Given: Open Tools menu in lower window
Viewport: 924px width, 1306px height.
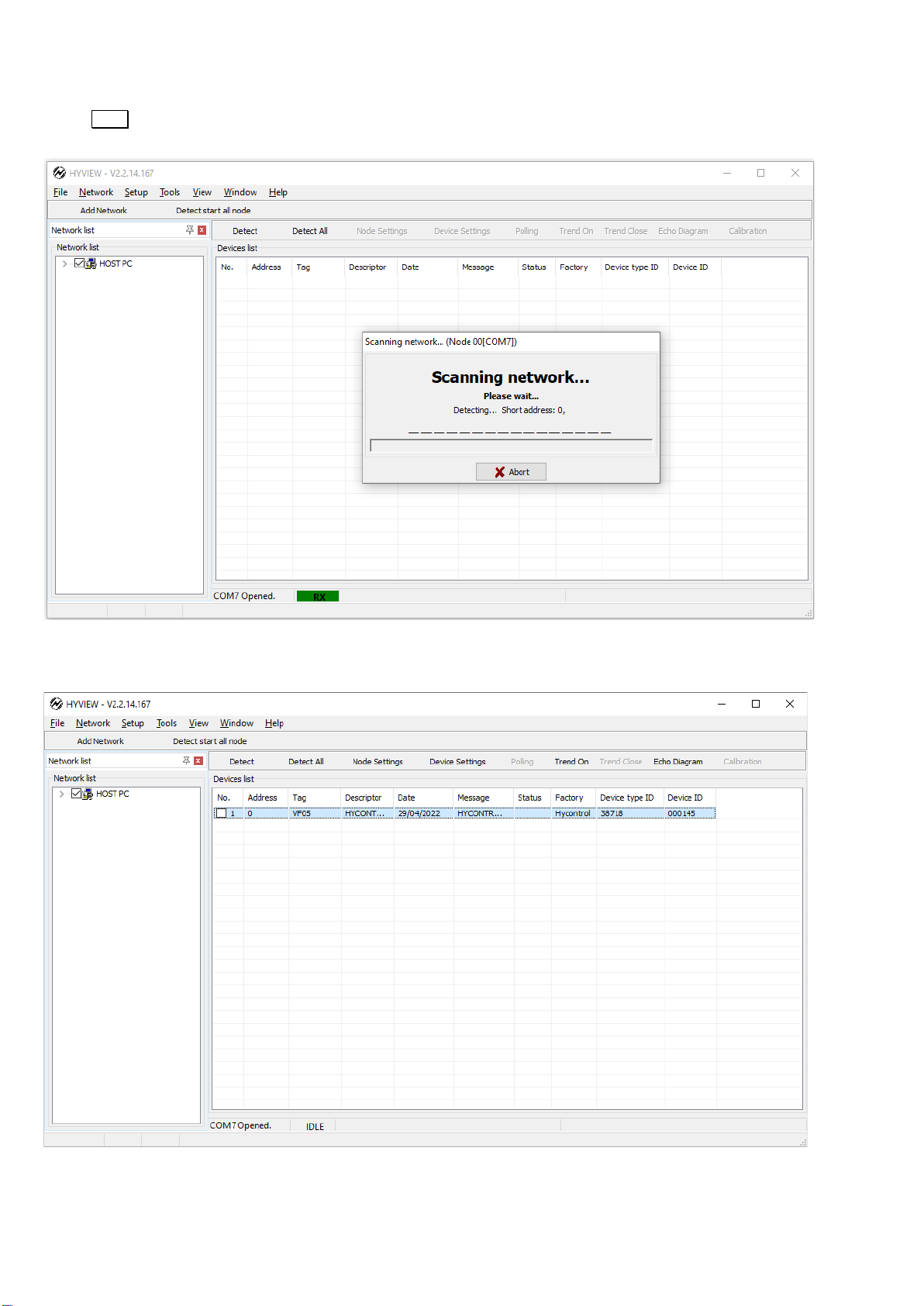Looking at the screenshot, I should click(167, 723).
